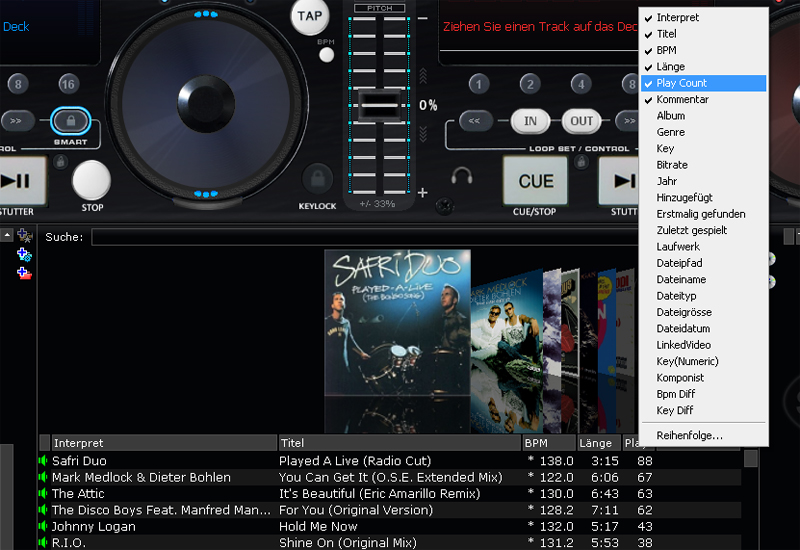This screenshot has width=800, height=550.
Task: Uncheck BPM column in context menu
Action: pos(704,50)
